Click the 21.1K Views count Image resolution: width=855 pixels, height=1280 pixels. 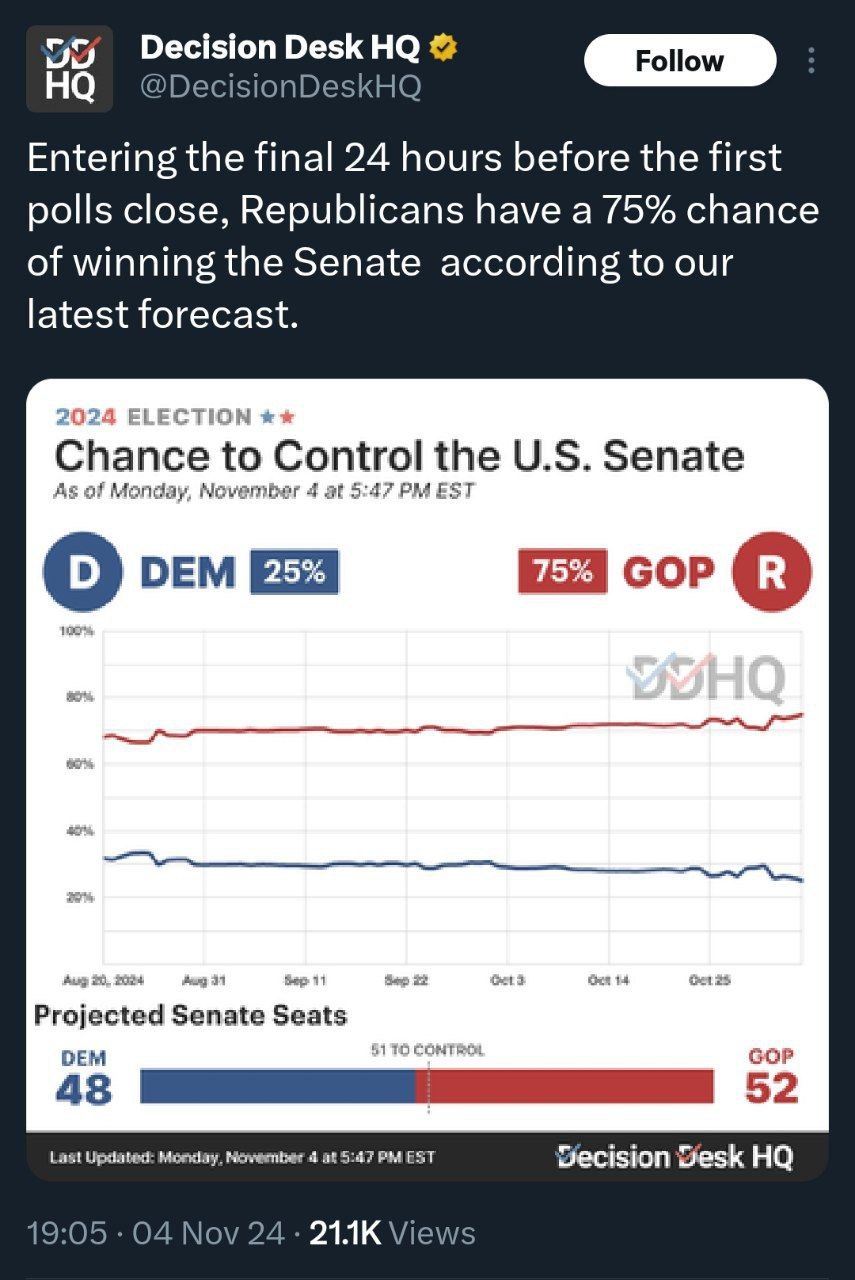pyautogui.click(x=394, y=1233)
